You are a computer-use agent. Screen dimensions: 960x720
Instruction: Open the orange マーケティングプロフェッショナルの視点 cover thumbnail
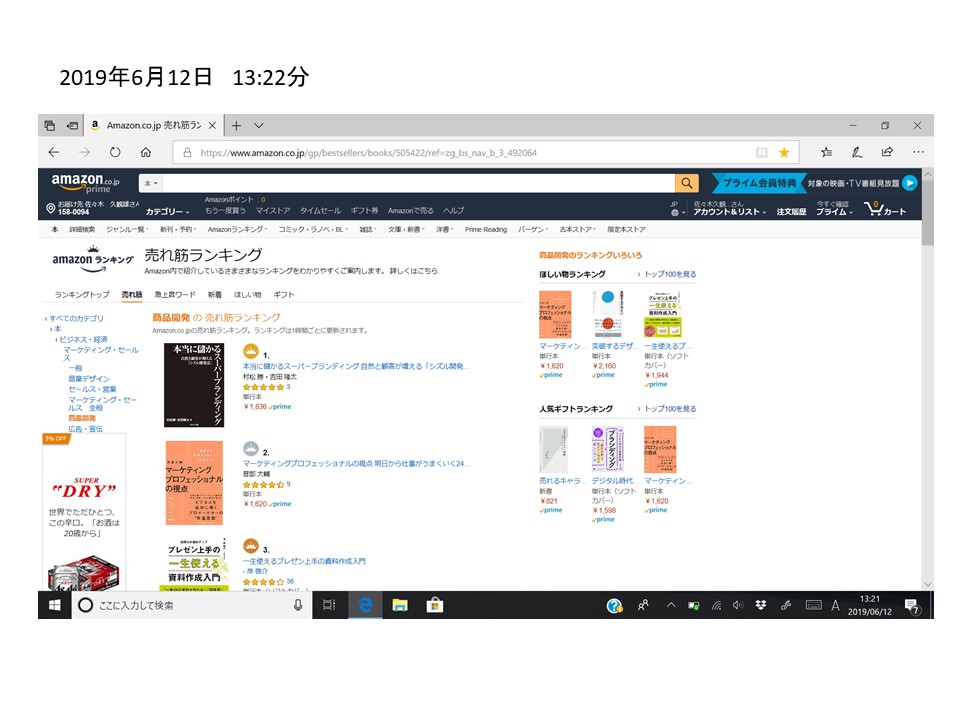point(194,482)
